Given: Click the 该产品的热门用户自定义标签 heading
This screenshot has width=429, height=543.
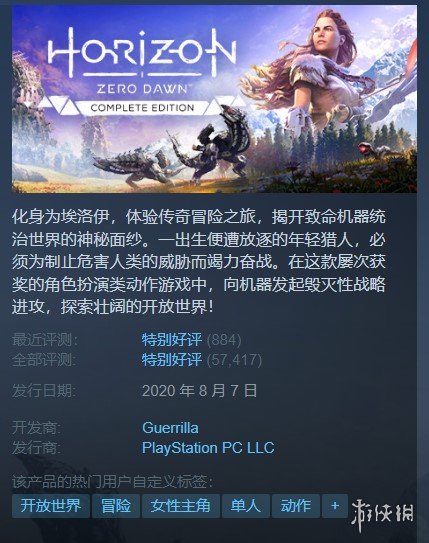Looking at the screenshot, I should click(113, 481).
